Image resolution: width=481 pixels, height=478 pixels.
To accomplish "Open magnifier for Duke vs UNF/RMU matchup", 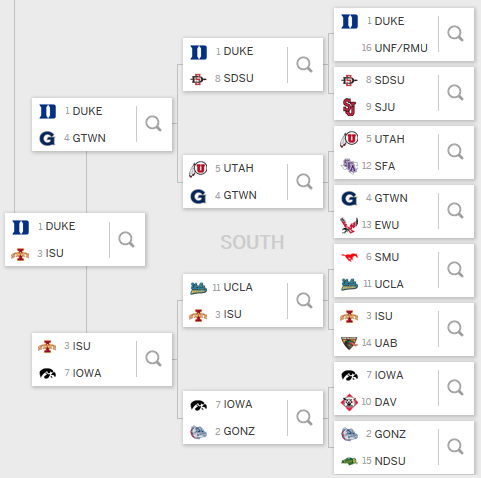I will click(455, 34).
